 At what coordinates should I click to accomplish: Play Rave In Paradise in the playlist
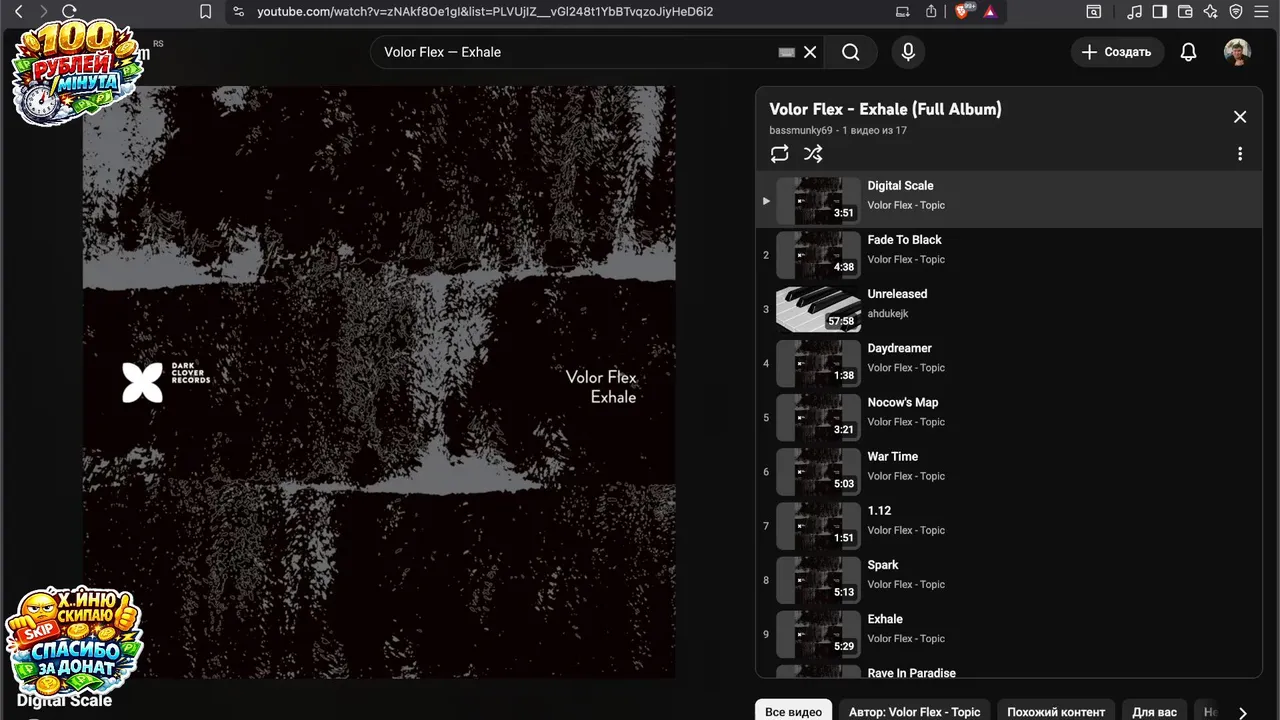pos(1009,671)
